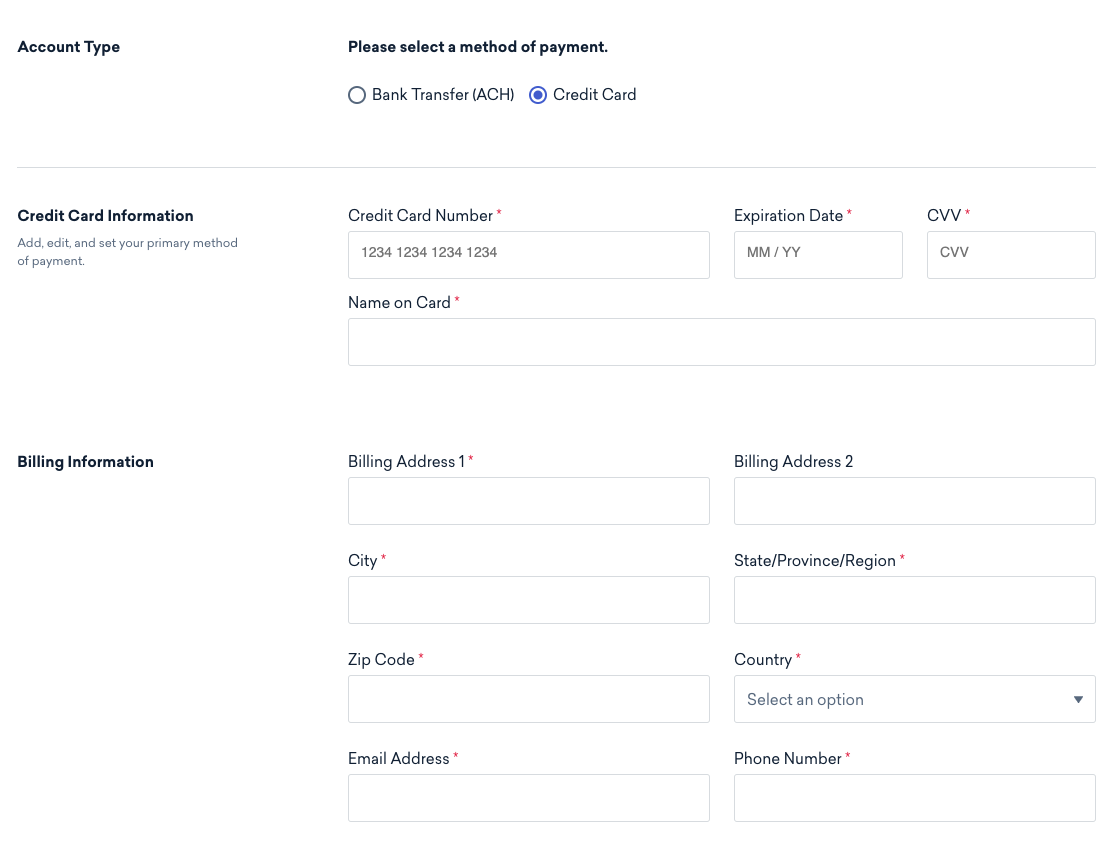Select the Bank Transfer (ACH) radio button

tap(357, 95)
